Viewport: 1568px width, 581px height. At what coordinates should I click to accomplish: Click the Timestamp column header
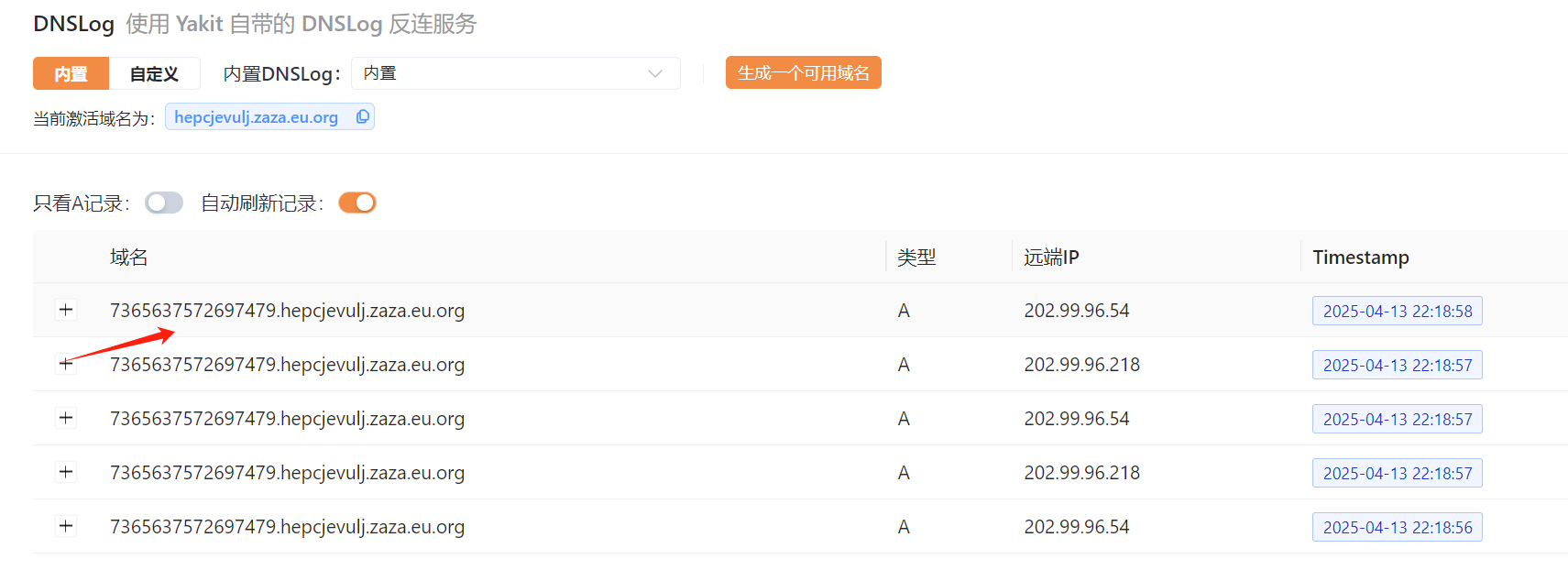[x=1360, y=258]
